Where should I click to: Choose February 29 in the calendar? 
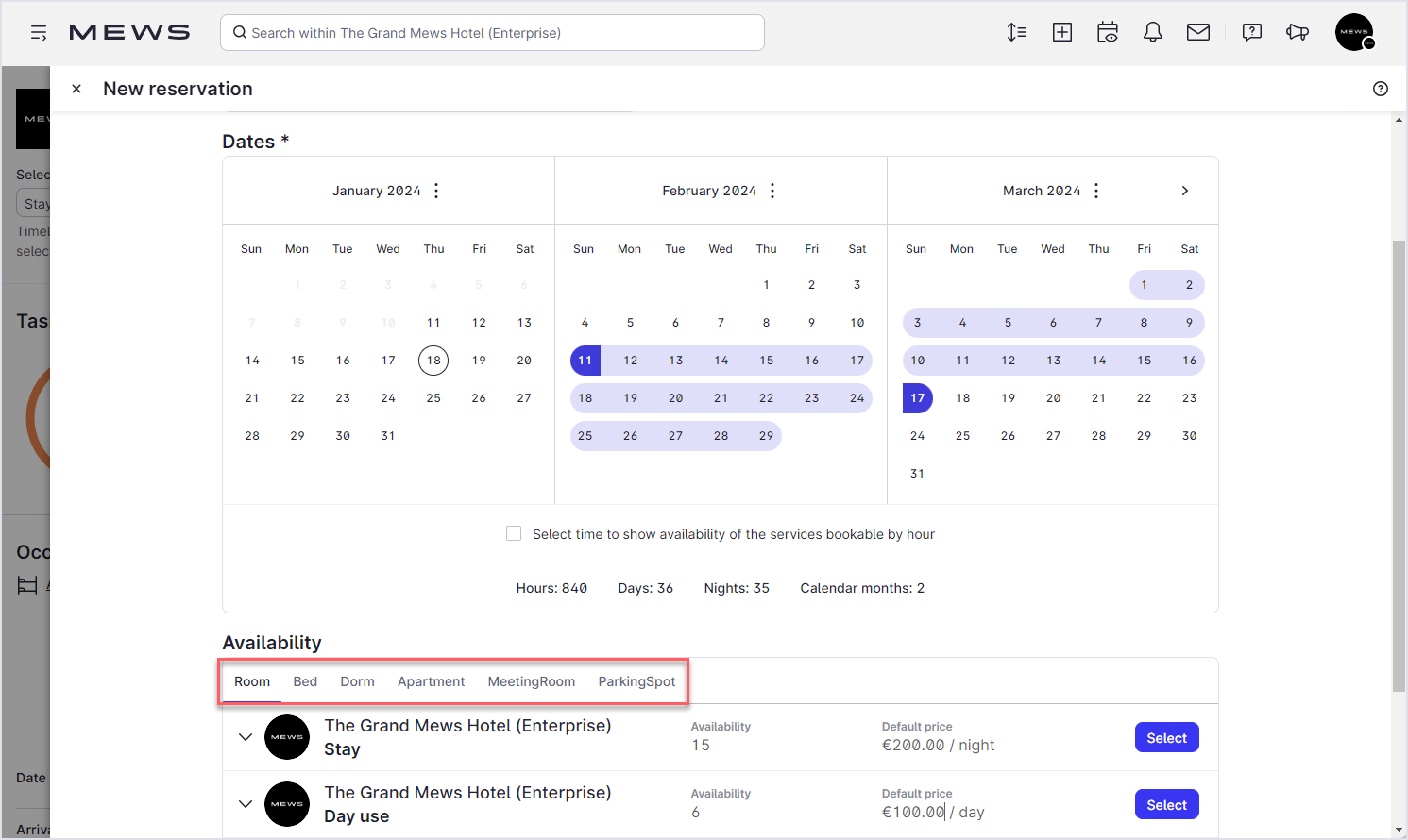767,436
